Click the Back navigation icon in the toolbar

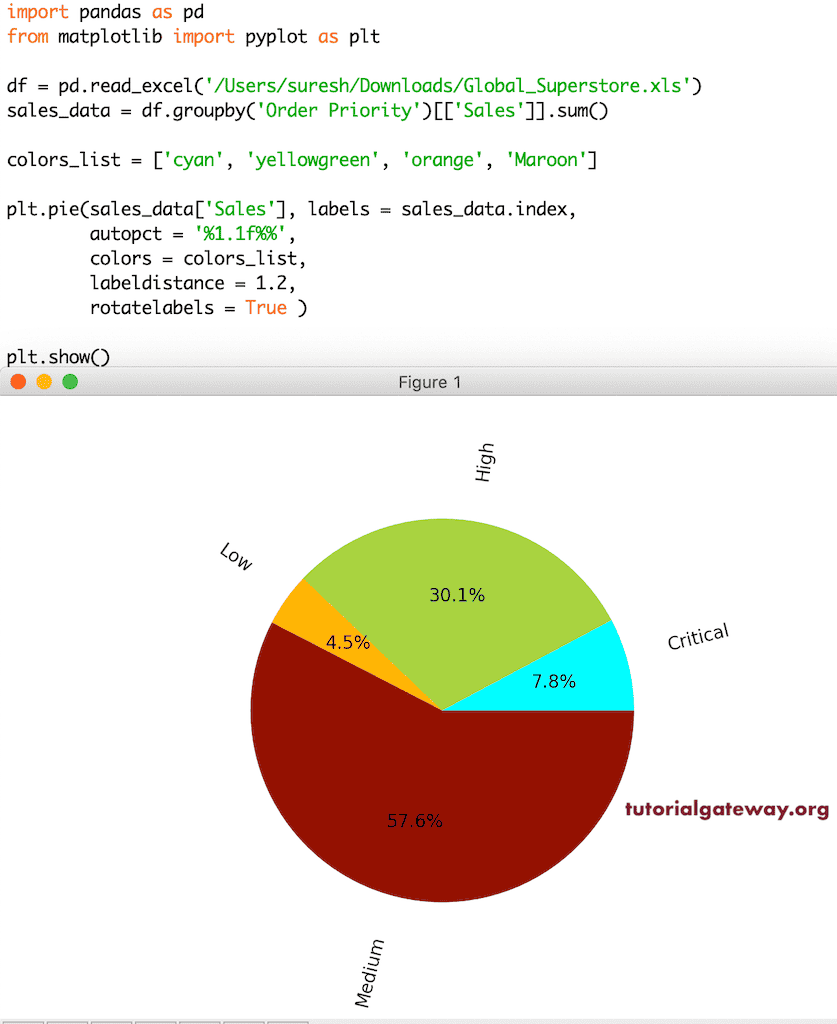[x=67, y=1018]
